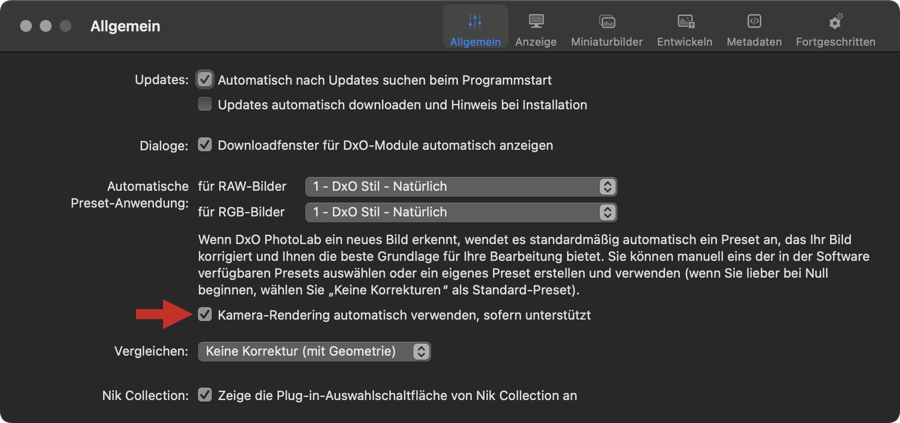
Task: Close the preferences window
Action: (26, 26)
